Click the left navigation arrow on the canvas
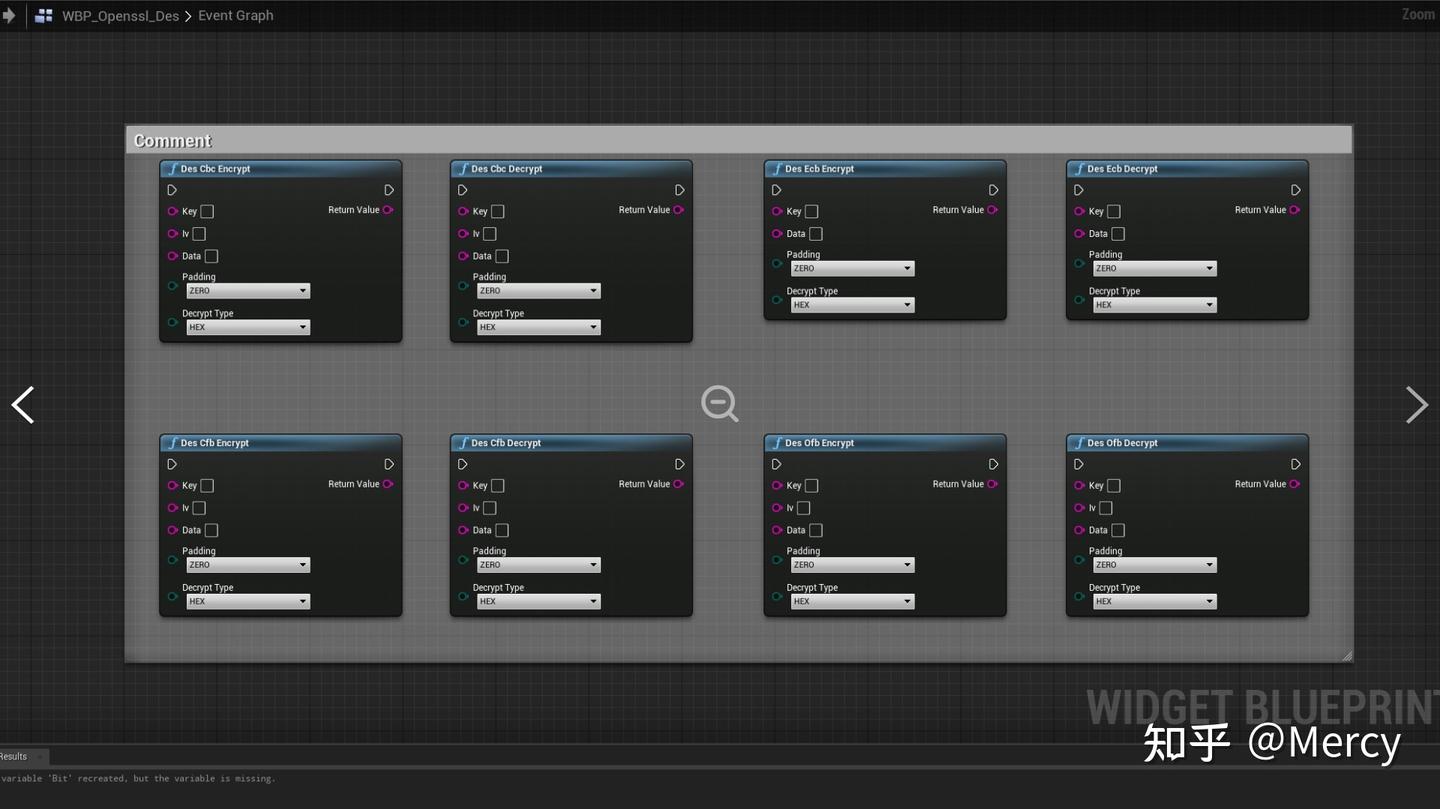 (22, 404)
